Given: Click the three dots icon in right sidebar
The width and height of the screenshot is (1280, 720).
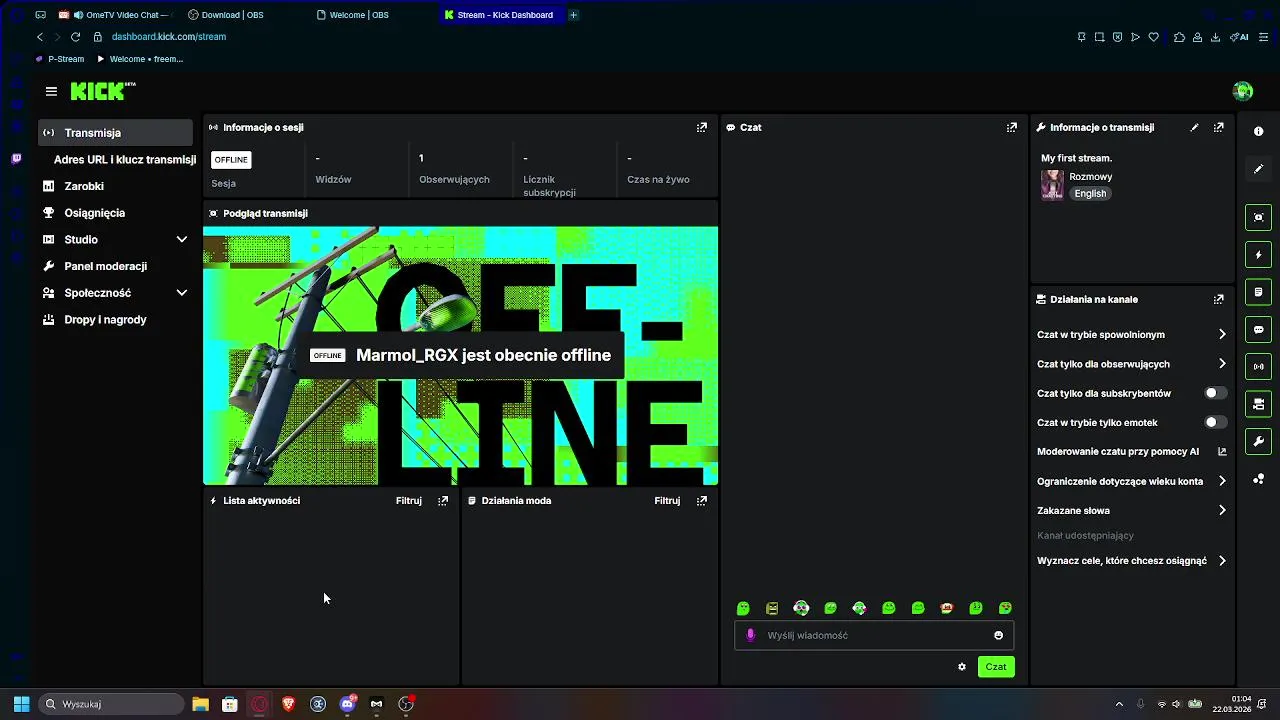Looking at the screenshot, I should click(1259, 479).
